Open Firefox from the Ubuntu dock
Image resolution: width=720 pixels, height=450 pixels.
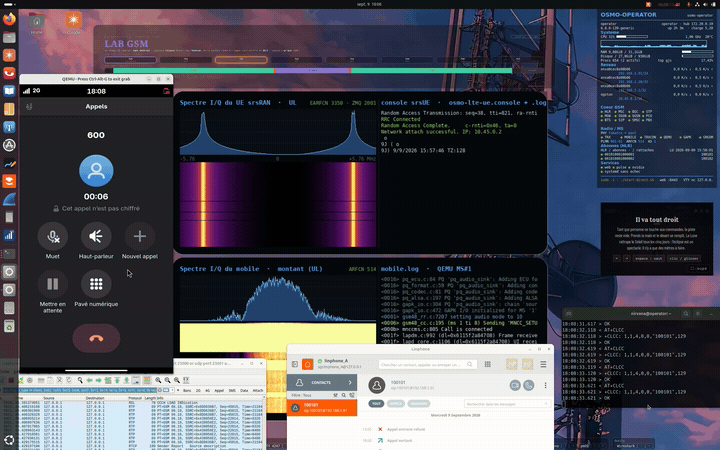9,19
